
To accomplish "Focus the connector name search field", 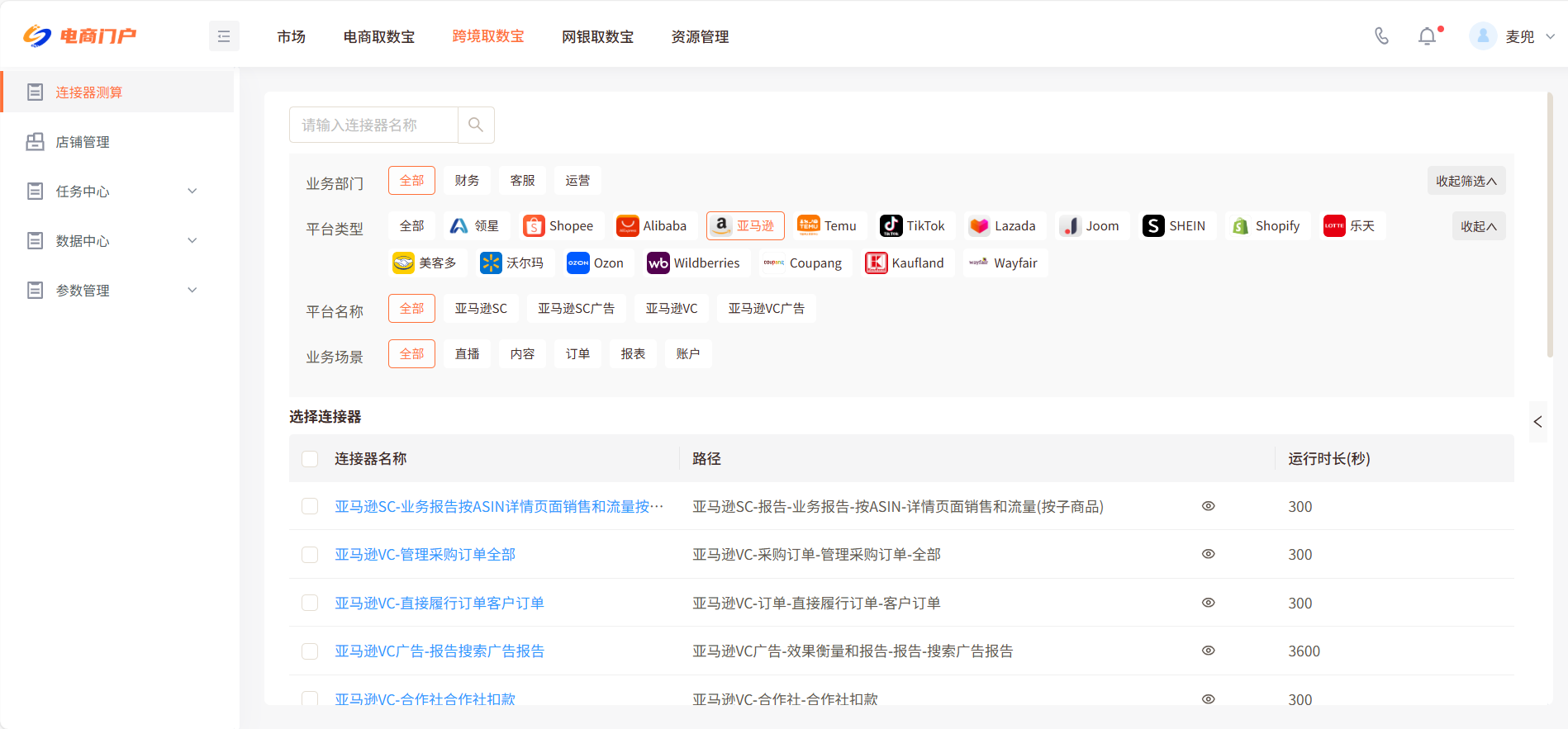I will click(373, 125).
